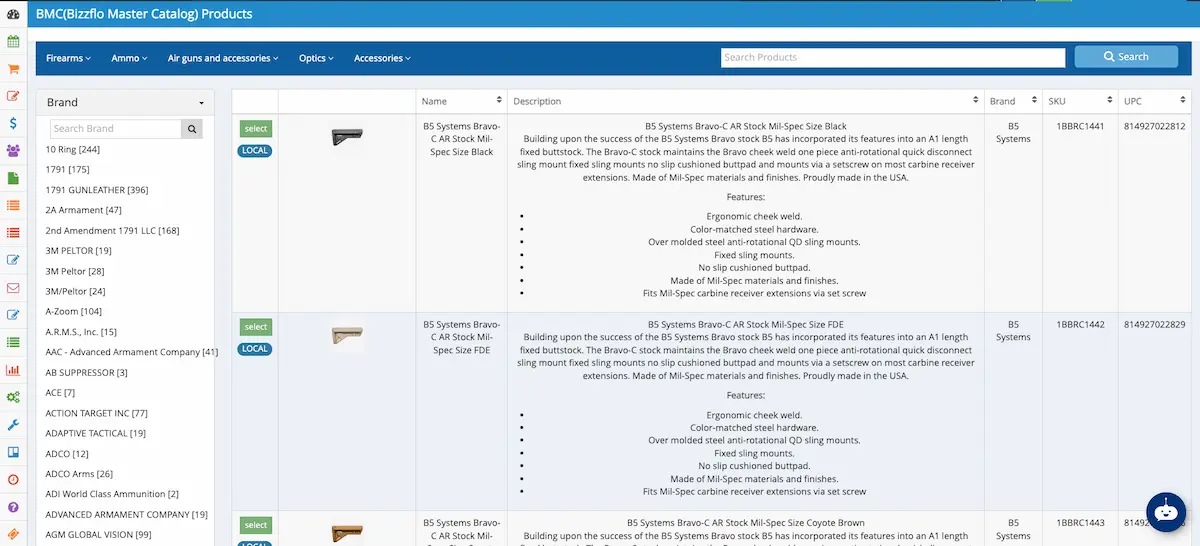The height and width of the screenshot is (546, 1200).
Task: Click the magnifier icon beside Search Brand
Action: coord(192,129)
